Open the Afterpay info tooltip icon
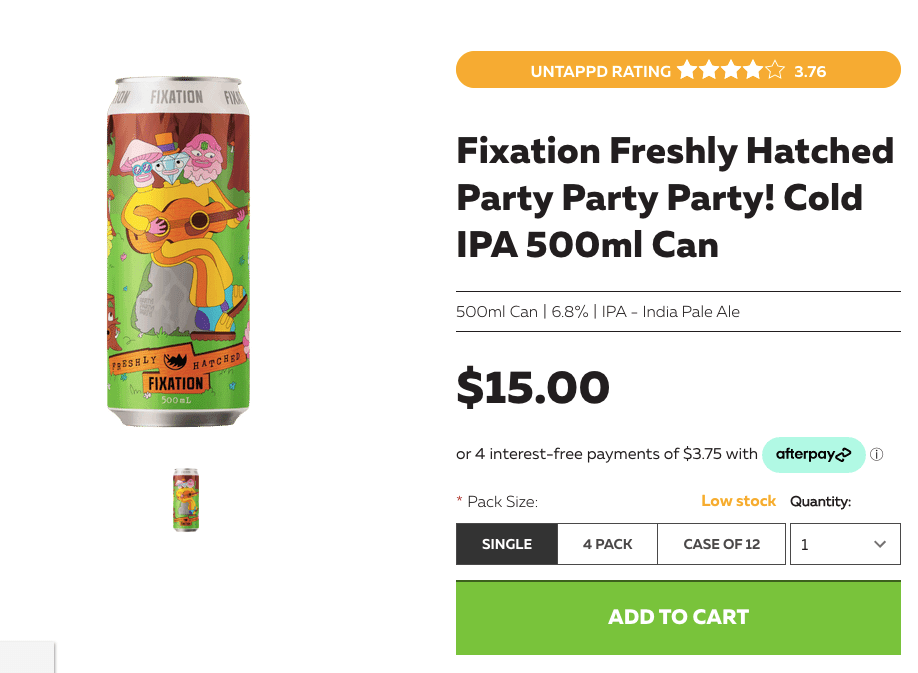The image size is (918, 673). click(x=877, y=454)
